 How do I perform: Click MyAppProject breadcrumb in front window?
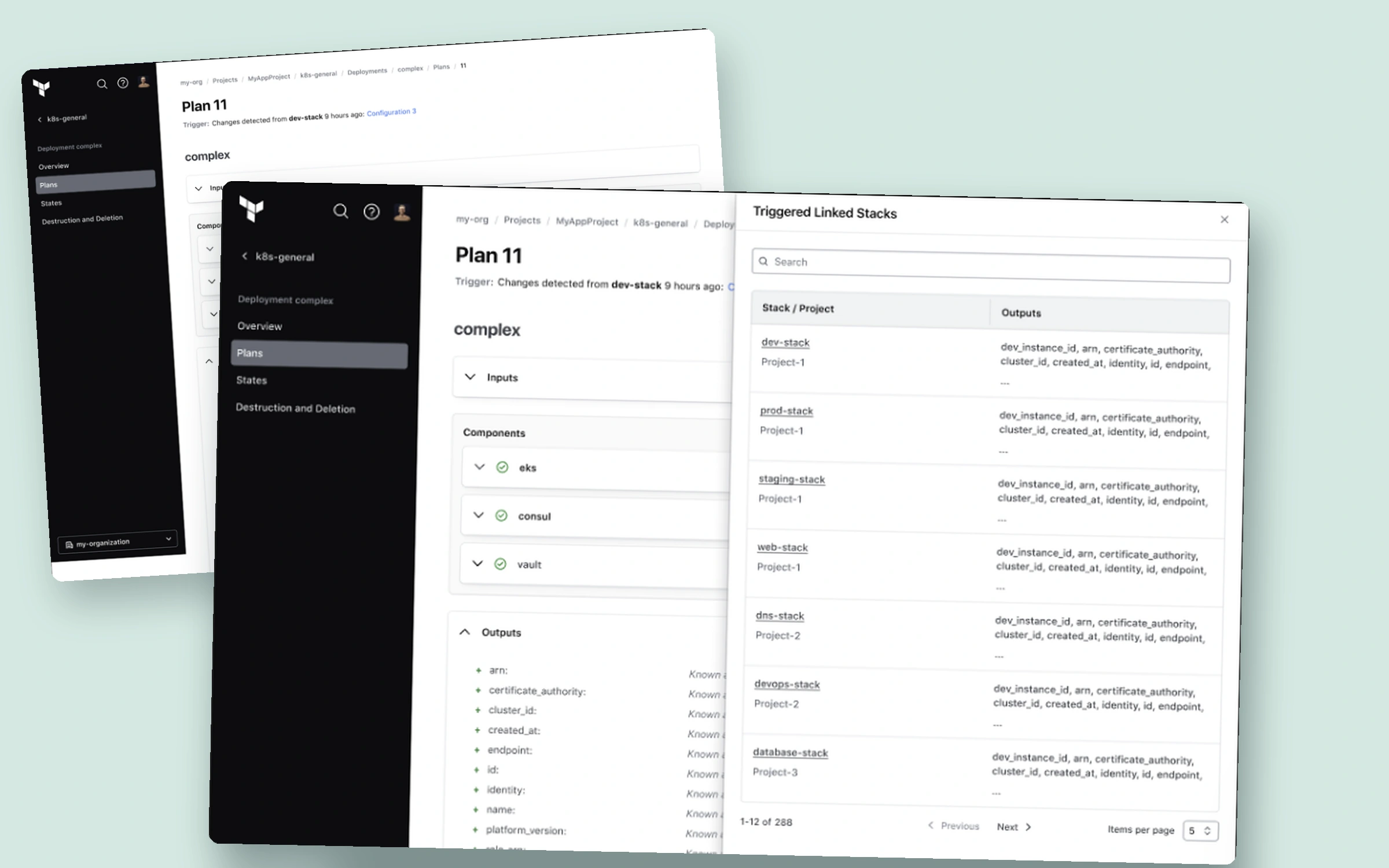(x=587, y=222)
